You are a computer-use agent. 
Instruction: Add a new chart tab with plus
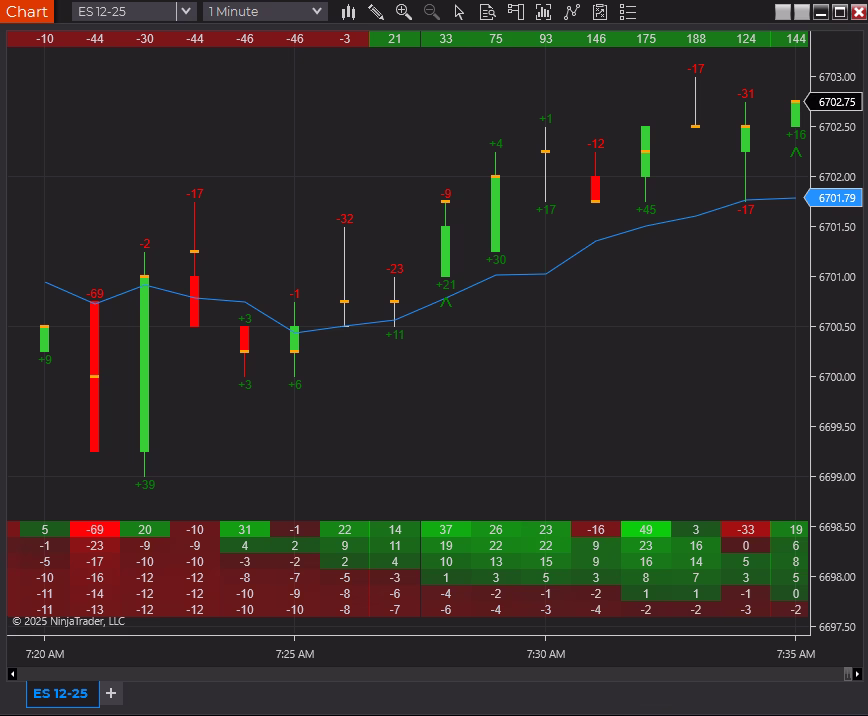(111, 693)
